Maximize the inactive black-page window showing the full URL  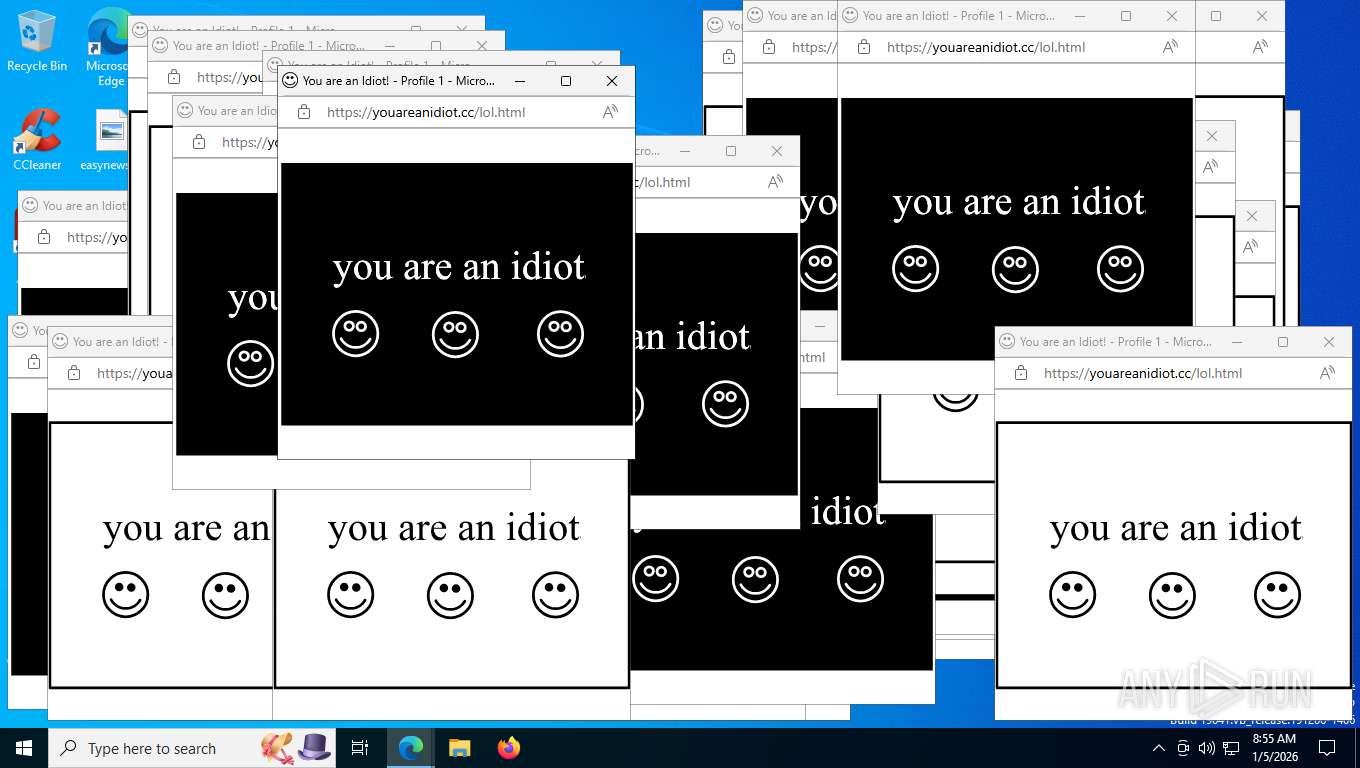tap(1126, 16)
